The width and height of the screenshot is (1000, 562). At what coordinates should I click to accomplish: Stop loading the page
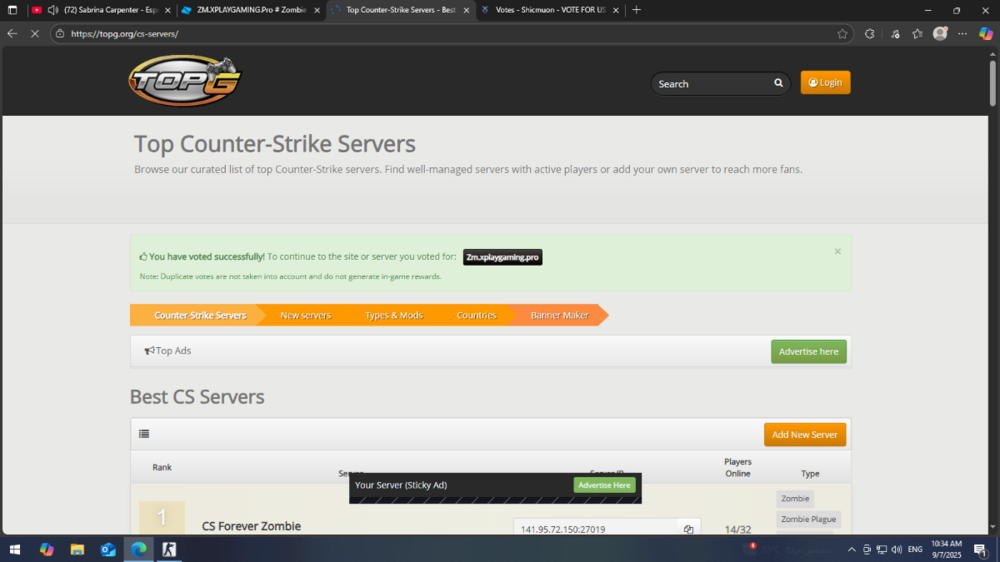(x=35, y=33)
